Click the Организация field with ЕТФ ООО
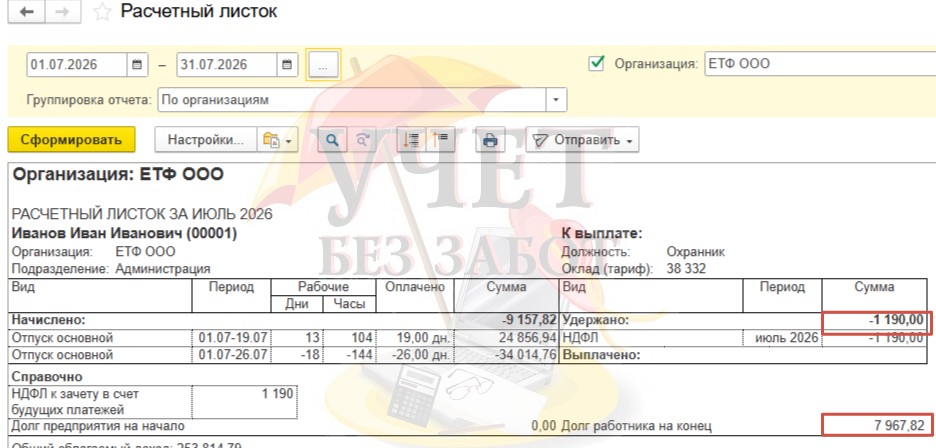 (x=820, y=63)
